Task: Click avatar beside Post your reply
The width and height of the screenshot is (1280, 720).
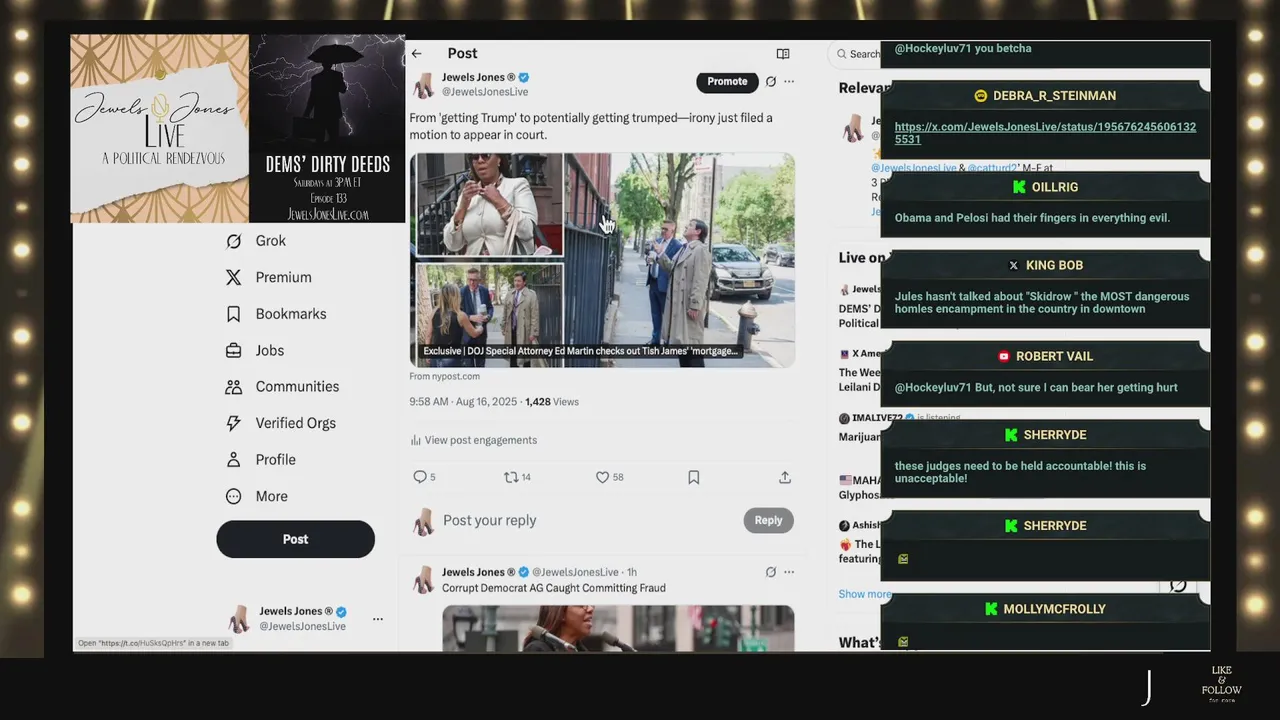Action: point(424,521)
